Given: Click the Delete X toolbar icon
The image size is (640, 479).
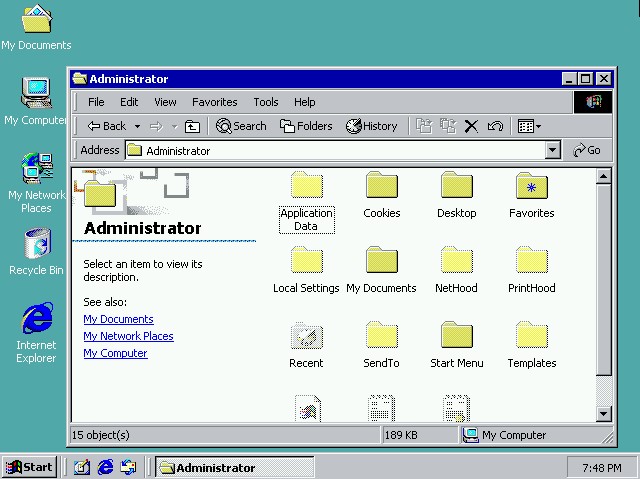Looking at the screenshot, I should (471, 126).
